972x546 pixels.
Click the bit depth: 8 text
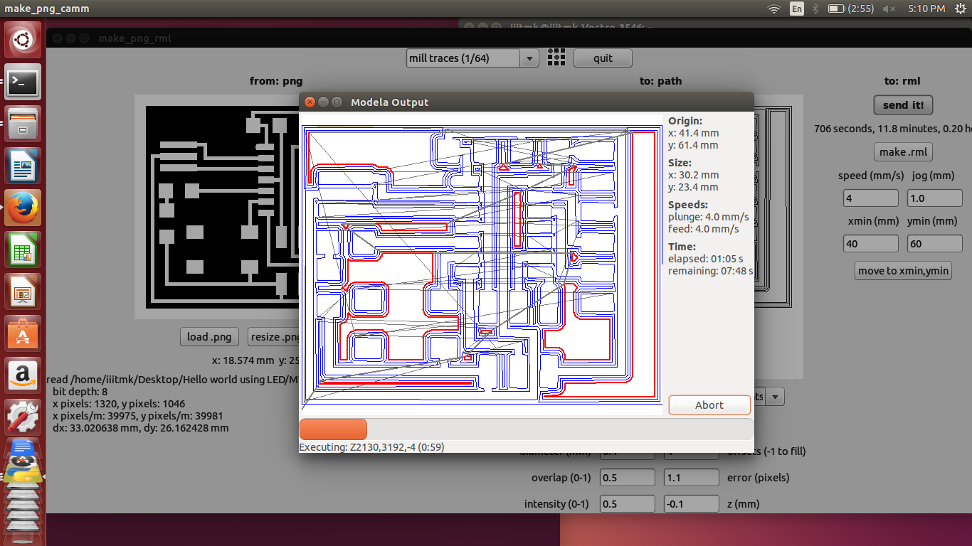[x=80, y=392]
